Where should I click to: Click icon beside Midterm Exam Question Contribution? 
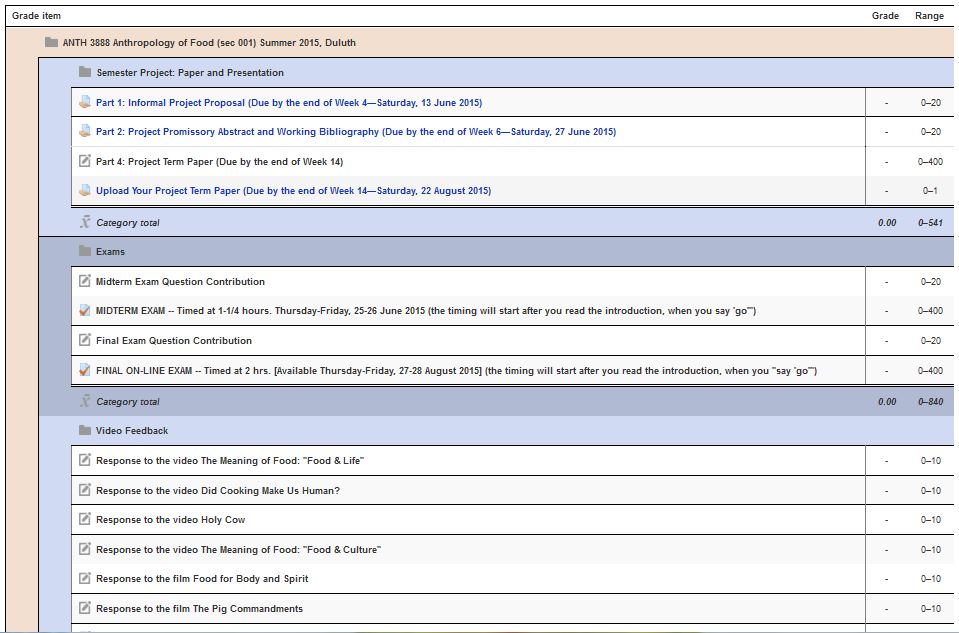84,281
